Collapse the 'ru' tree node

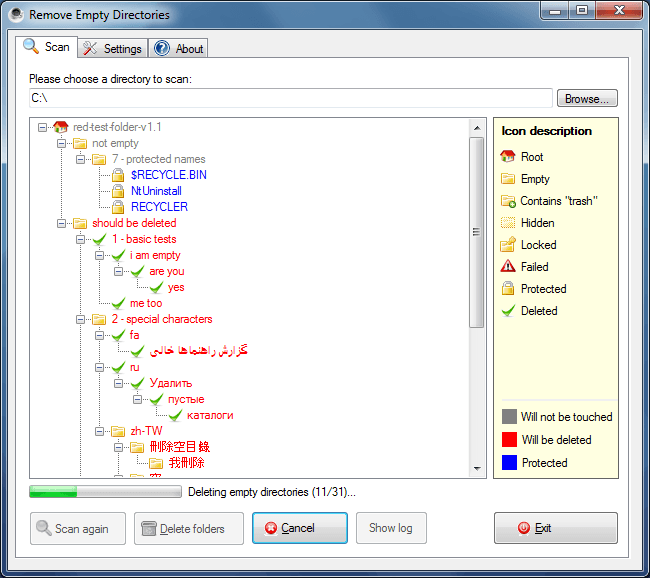tap(99, 367)
